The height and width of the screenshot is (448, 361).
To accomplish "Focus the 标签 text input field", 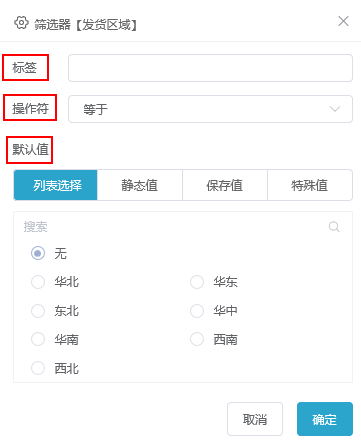I will click(x=210, y=68).
